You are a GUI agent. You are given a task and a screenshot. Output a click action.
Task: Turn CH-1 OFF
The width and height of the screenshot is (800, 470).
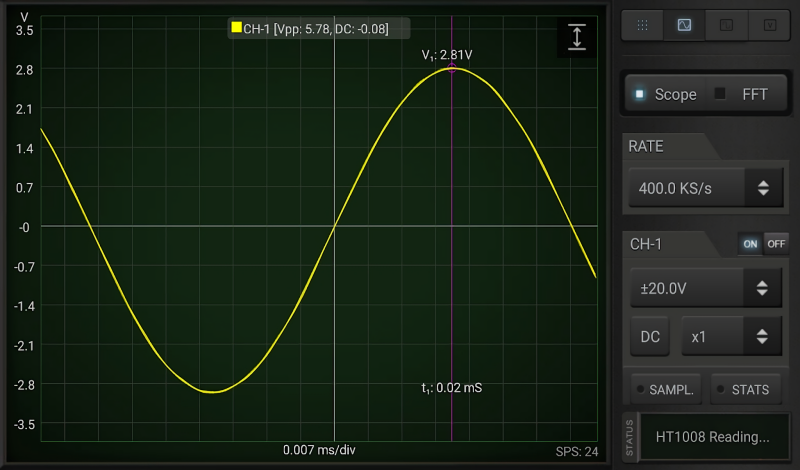point(776,244)
